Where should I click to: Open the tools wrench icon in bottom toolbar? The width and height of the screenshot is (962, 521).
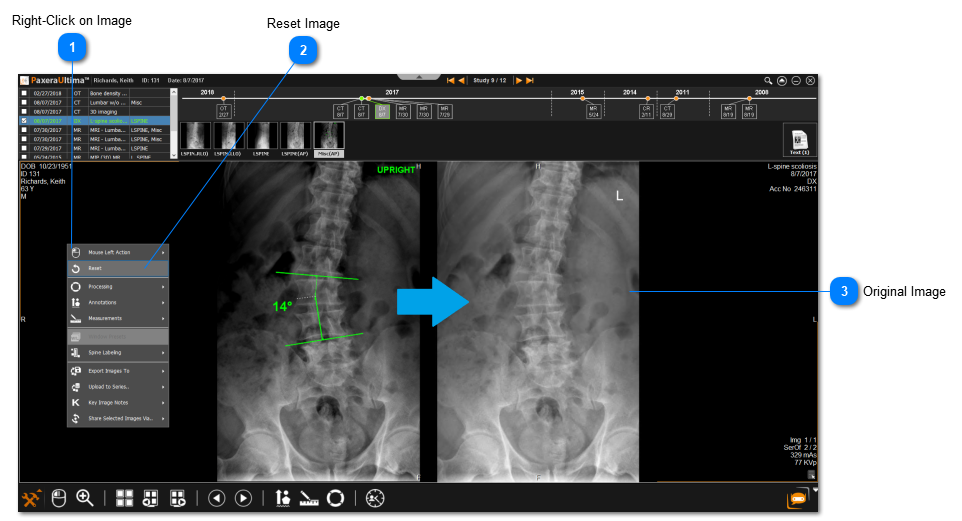(31, 497)
